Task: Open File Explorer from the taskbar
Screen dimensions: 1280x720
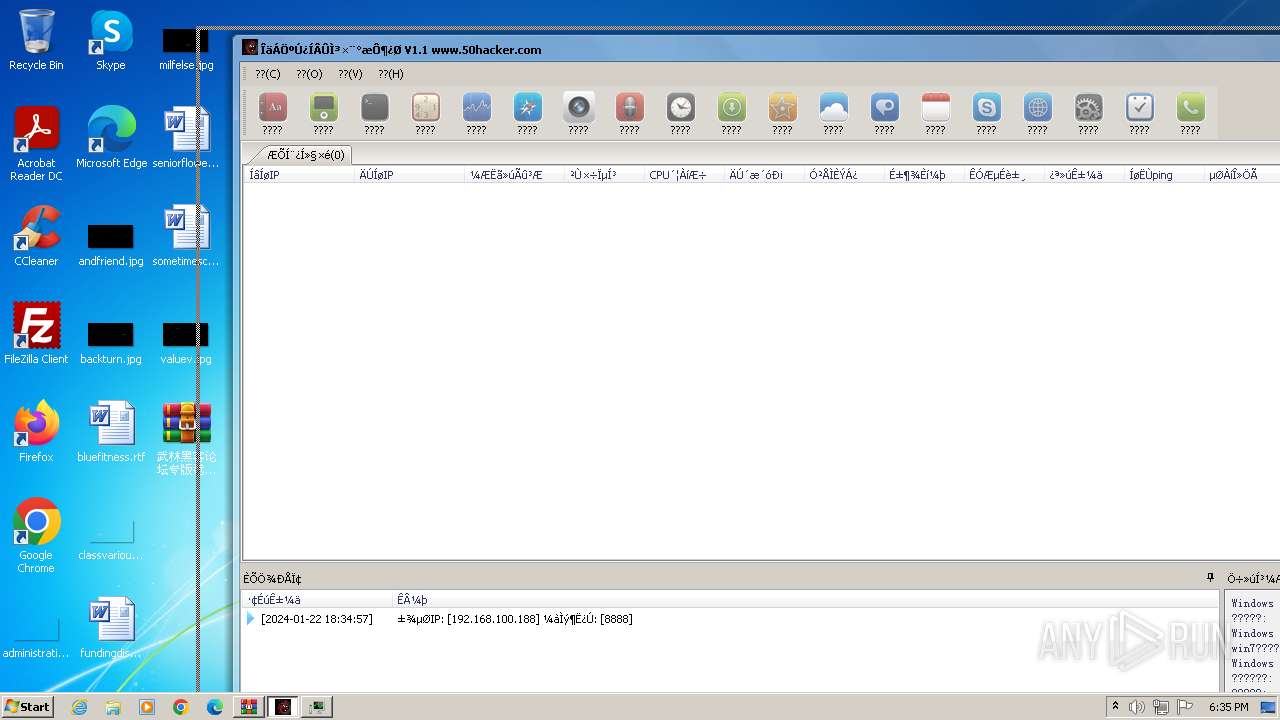Action: [113, 707]
